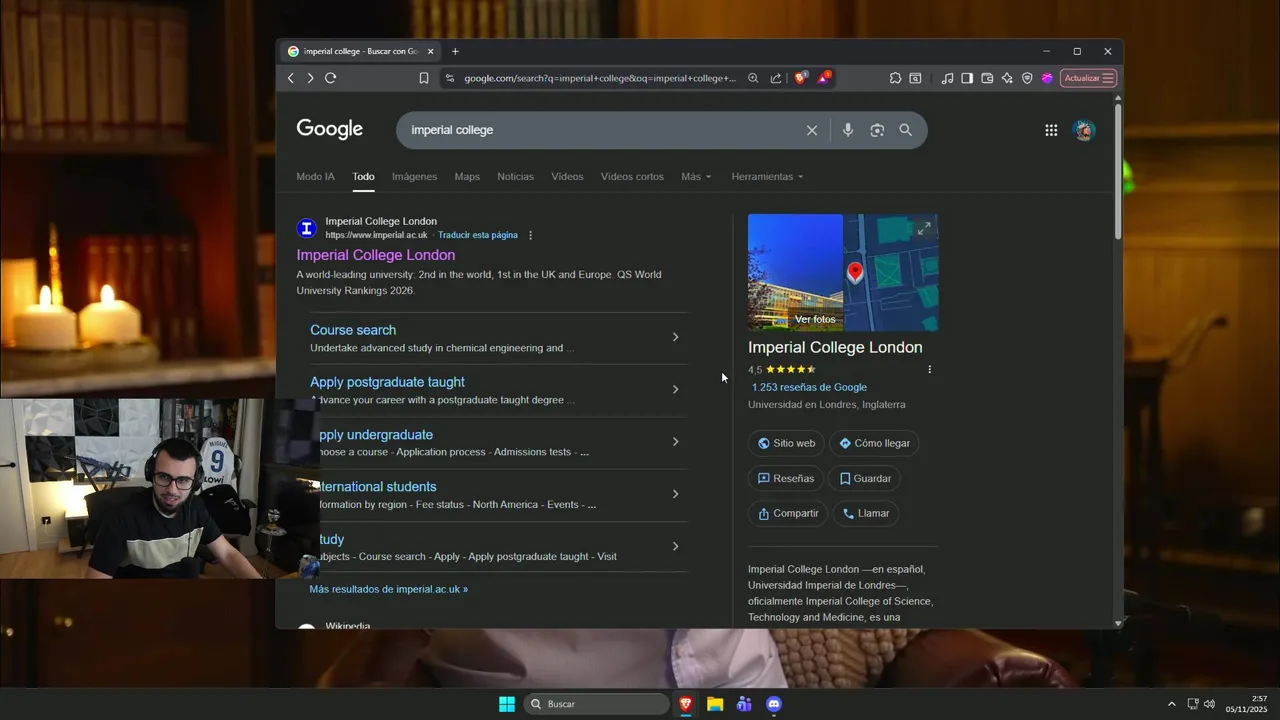Submit search with the magnifying glass icon
The image size is (1280, 720).
click(x=905, y=130)
